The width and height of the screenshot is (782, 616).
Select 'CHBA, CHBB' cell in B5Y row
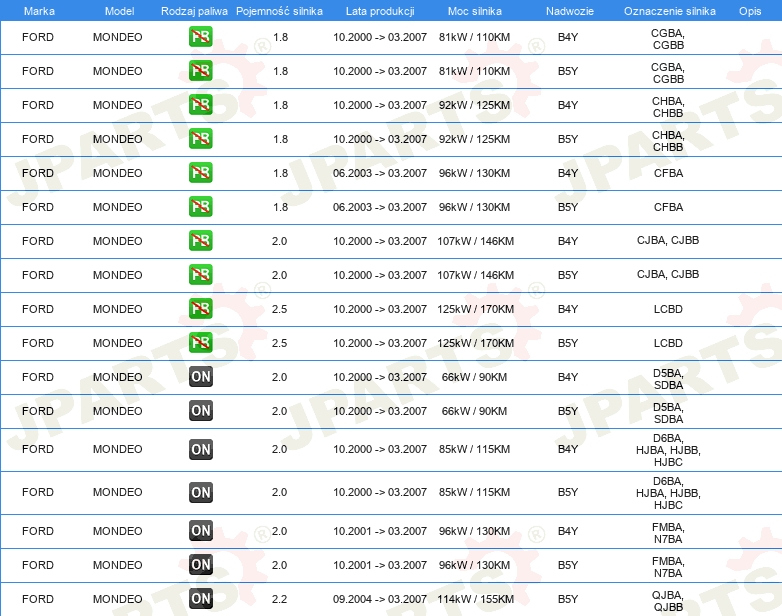click(x=668, y=141)
